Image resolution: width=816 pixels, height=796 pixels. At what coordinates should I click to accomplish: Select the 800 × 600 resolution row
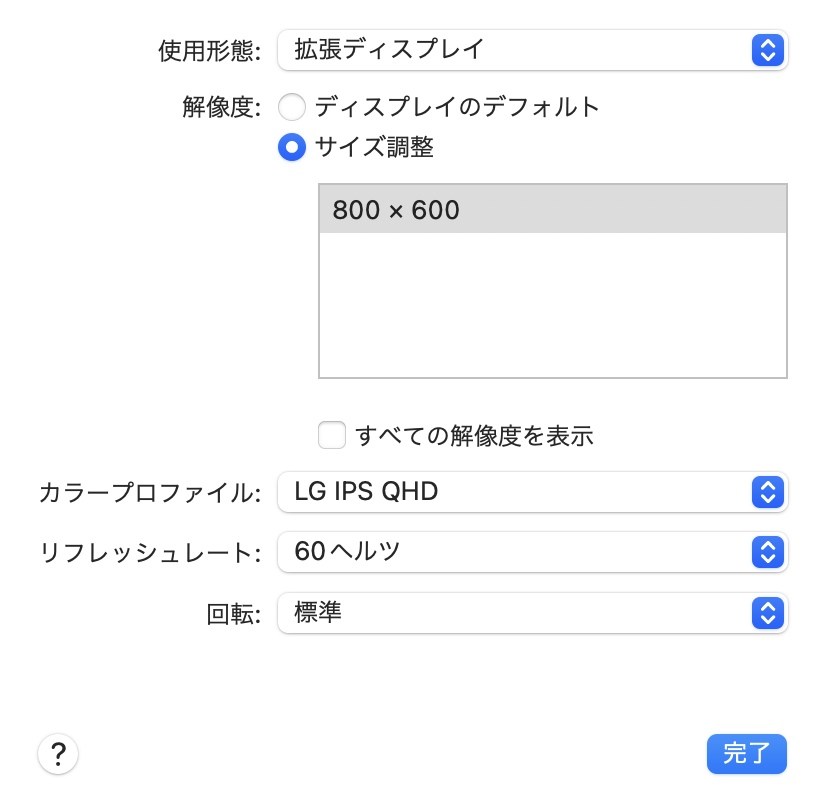[552, 210]
